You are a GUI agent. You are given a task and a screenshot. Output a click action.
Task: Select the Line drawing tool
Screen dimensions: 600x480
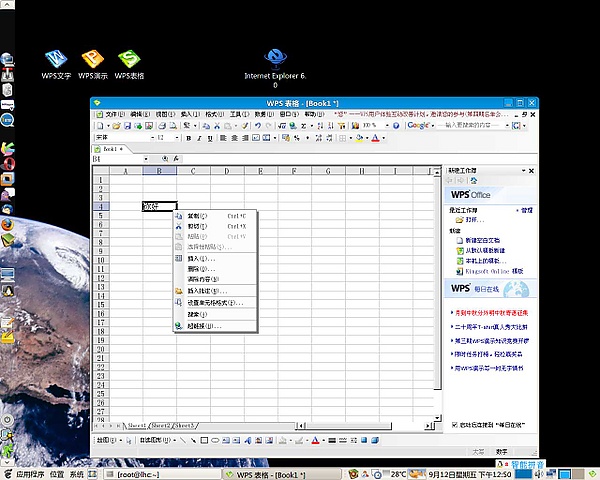(183, 441)
